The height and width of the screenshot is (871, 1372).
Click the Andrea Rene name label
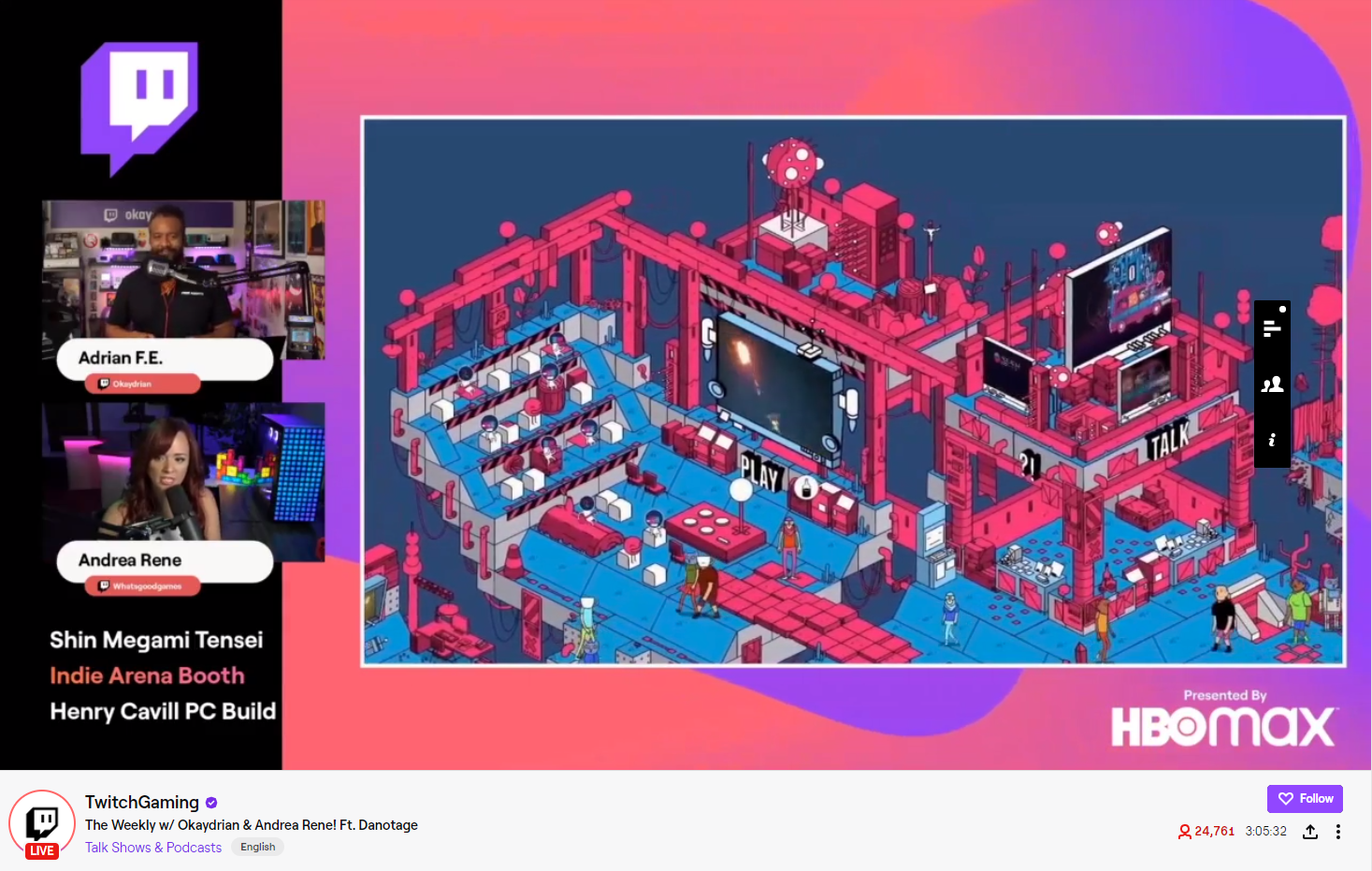coord(165,560)
